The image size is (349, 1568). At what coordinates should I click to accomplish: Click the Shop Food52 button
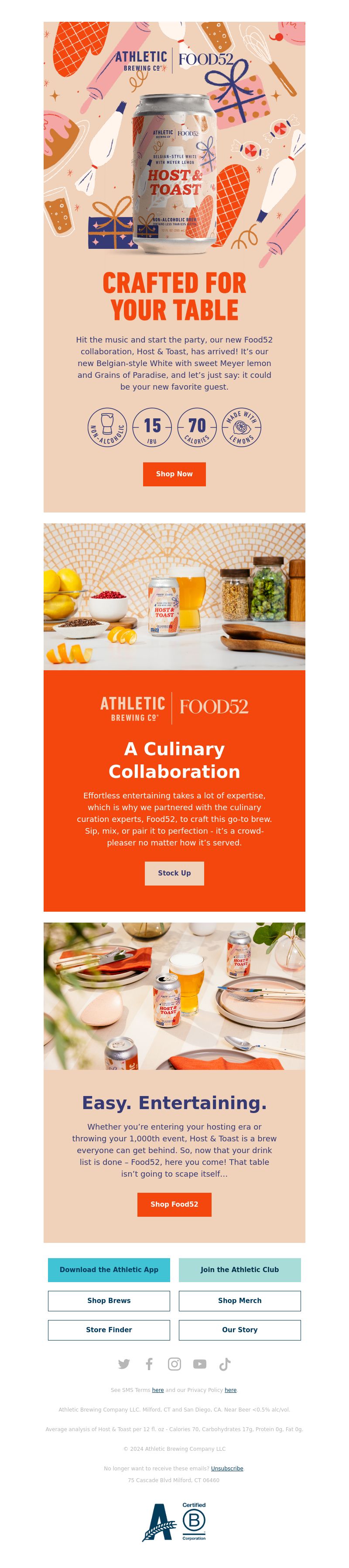174,1204
